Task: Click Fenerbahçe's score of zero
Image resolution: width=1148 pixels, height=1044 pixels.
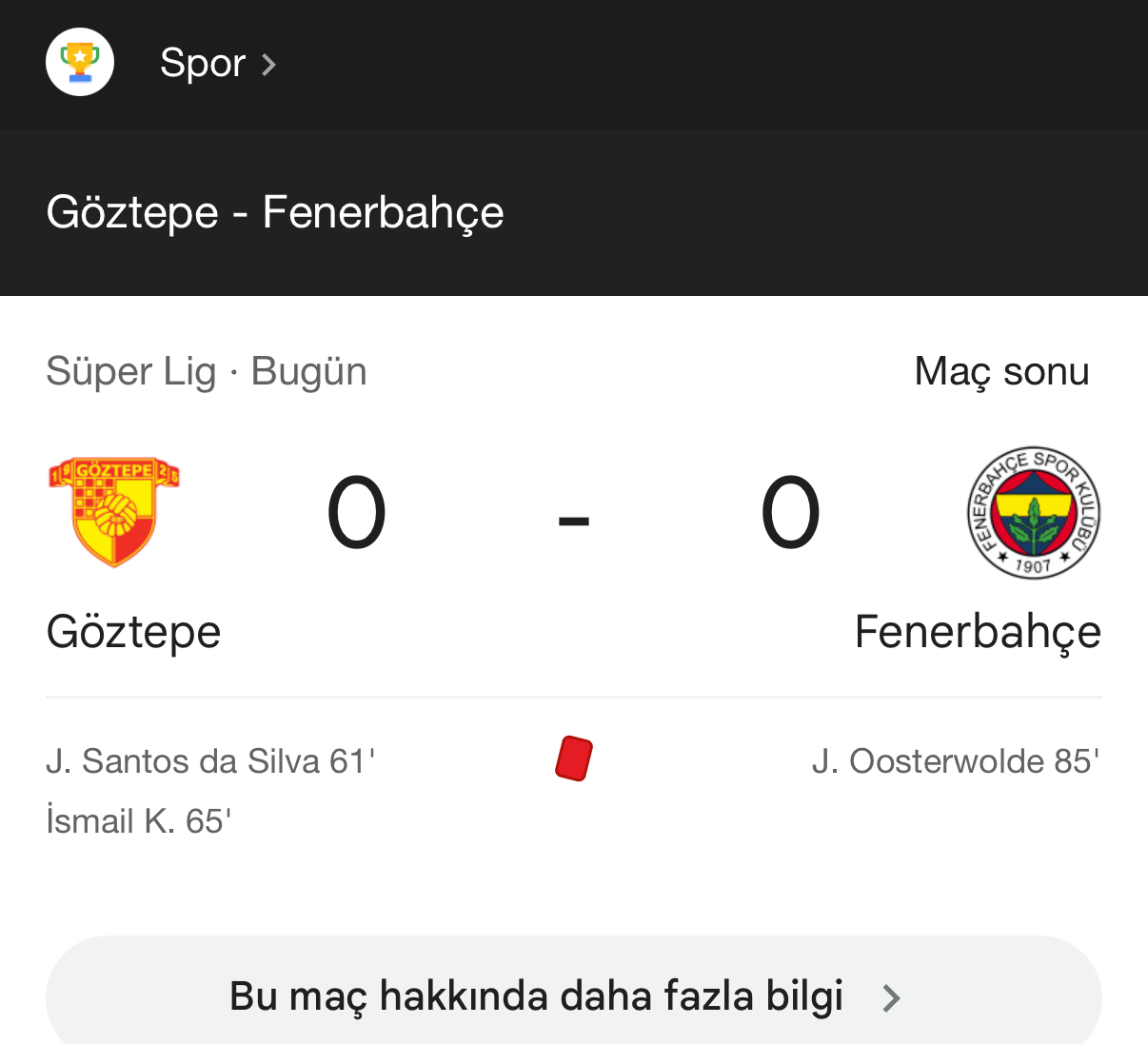Action: [790, 514]
